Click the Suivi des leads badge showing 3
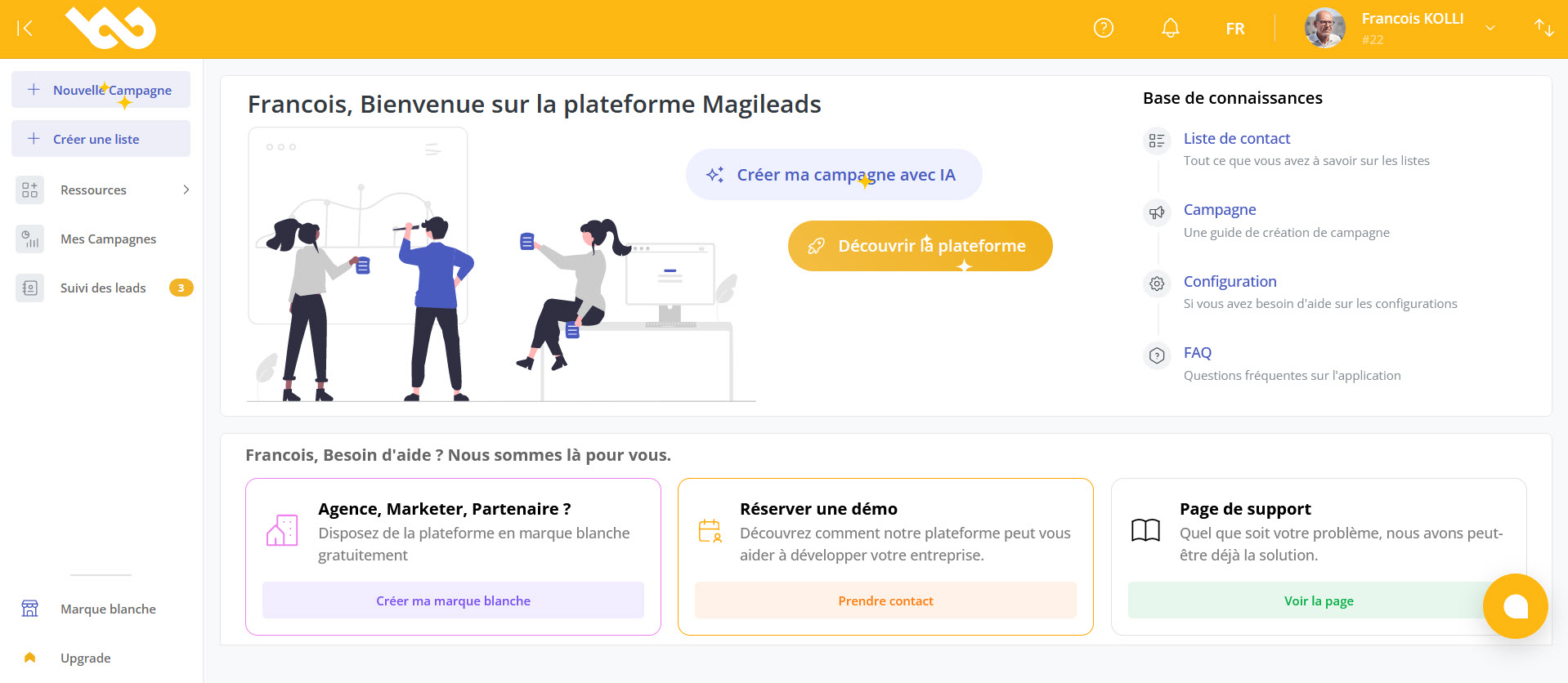1568x683 pixels. pyautogui.click(x=181, y=288)
